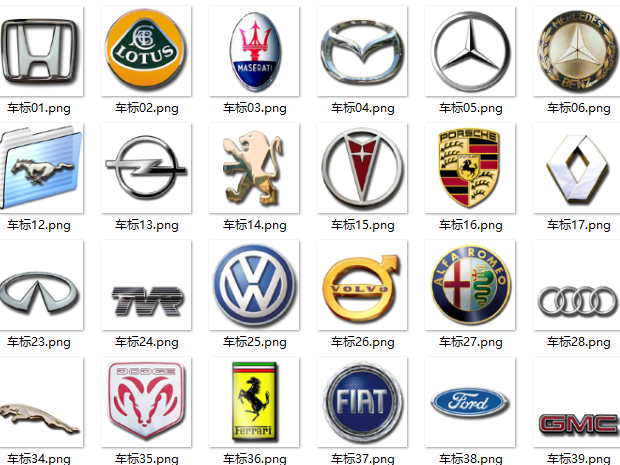Open the Ford oval logo thumbnail

[x=470, y=402]
